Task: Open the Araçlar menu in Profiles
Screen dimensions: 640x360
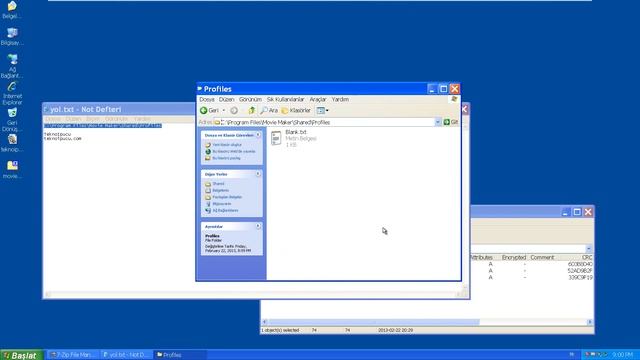Action: 318,100
